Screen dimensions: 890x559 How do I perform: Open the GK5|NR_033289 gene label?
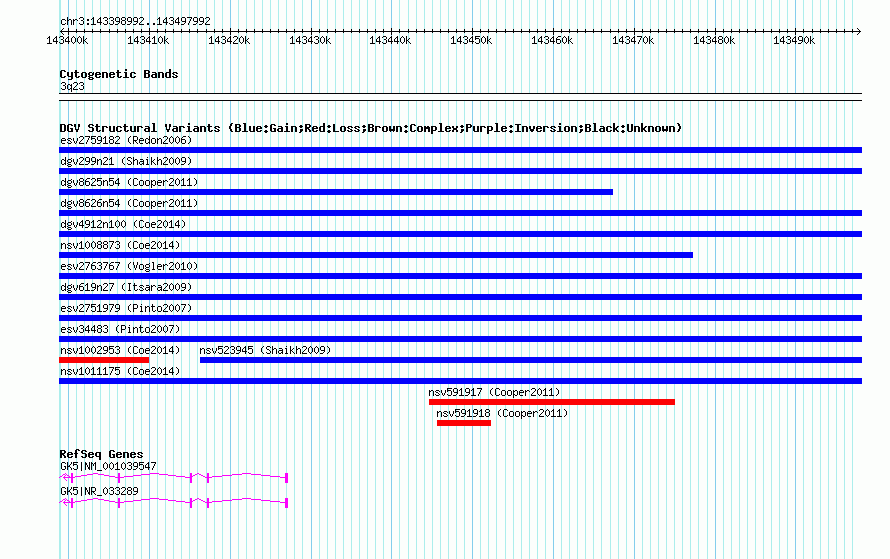[x=99, y=491]
